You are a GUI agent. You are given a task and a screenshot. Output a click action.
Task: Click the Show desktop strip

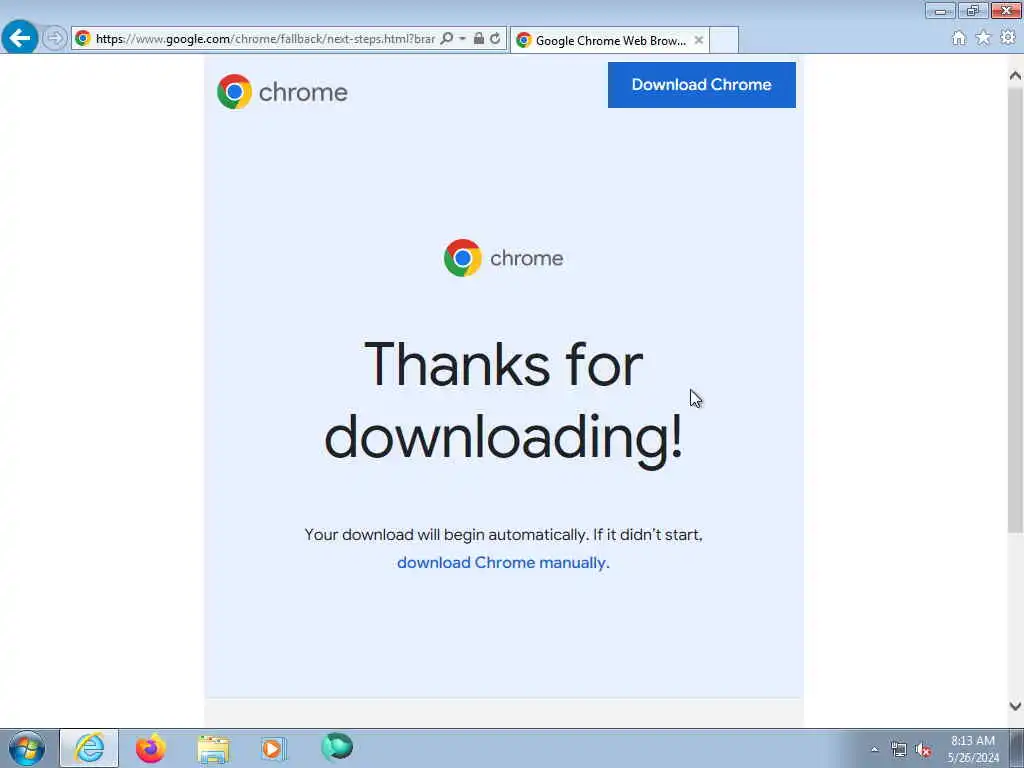(1017, 748)
